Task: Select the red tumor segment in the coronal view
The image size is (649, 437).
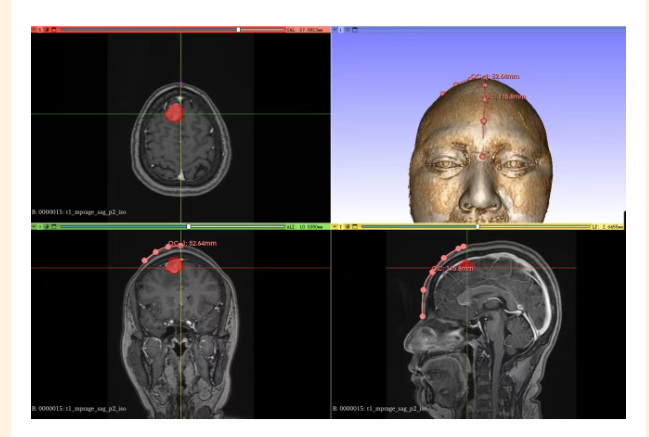Action: 174,265
